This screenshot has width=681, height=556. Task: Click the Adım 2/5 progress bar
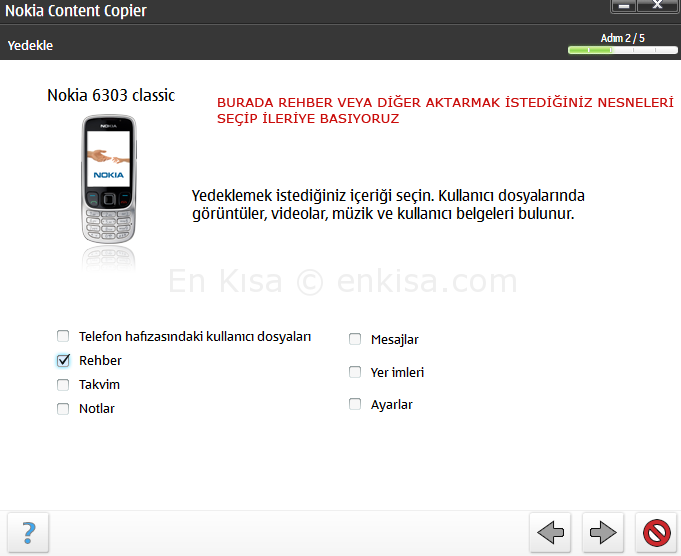point(622,50)
